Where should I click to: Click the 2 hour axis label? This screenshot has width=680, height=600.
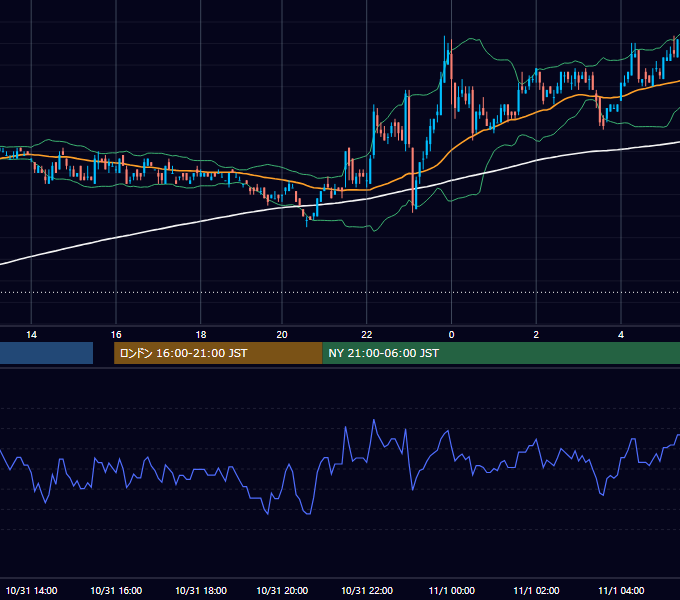tap(536, 335)
